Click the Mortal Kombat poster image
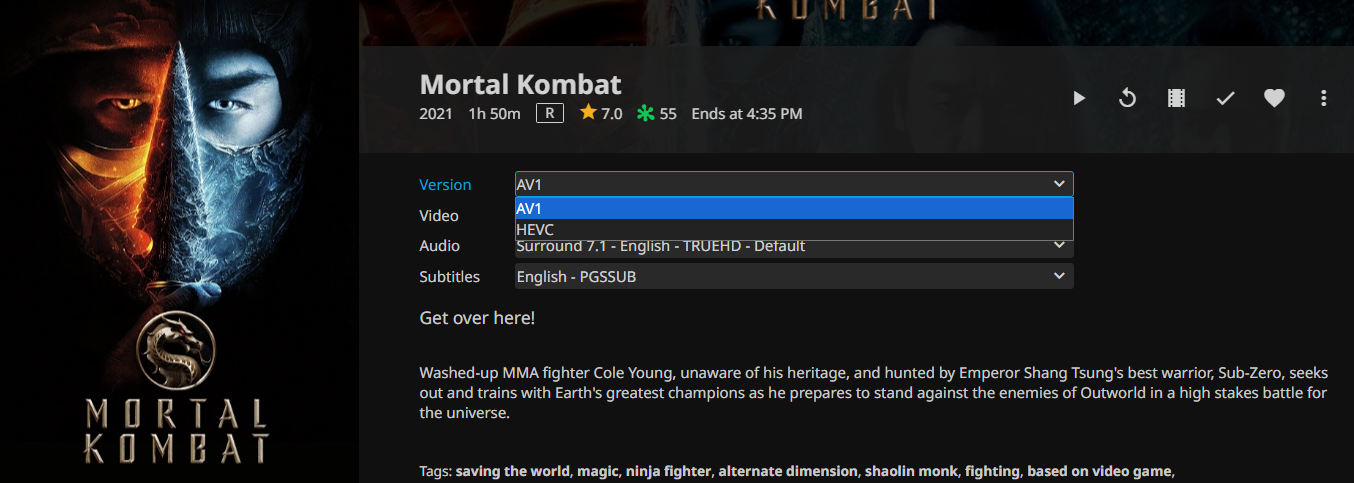The height and width of the screenshot is (483, 1354). point(179,241)
